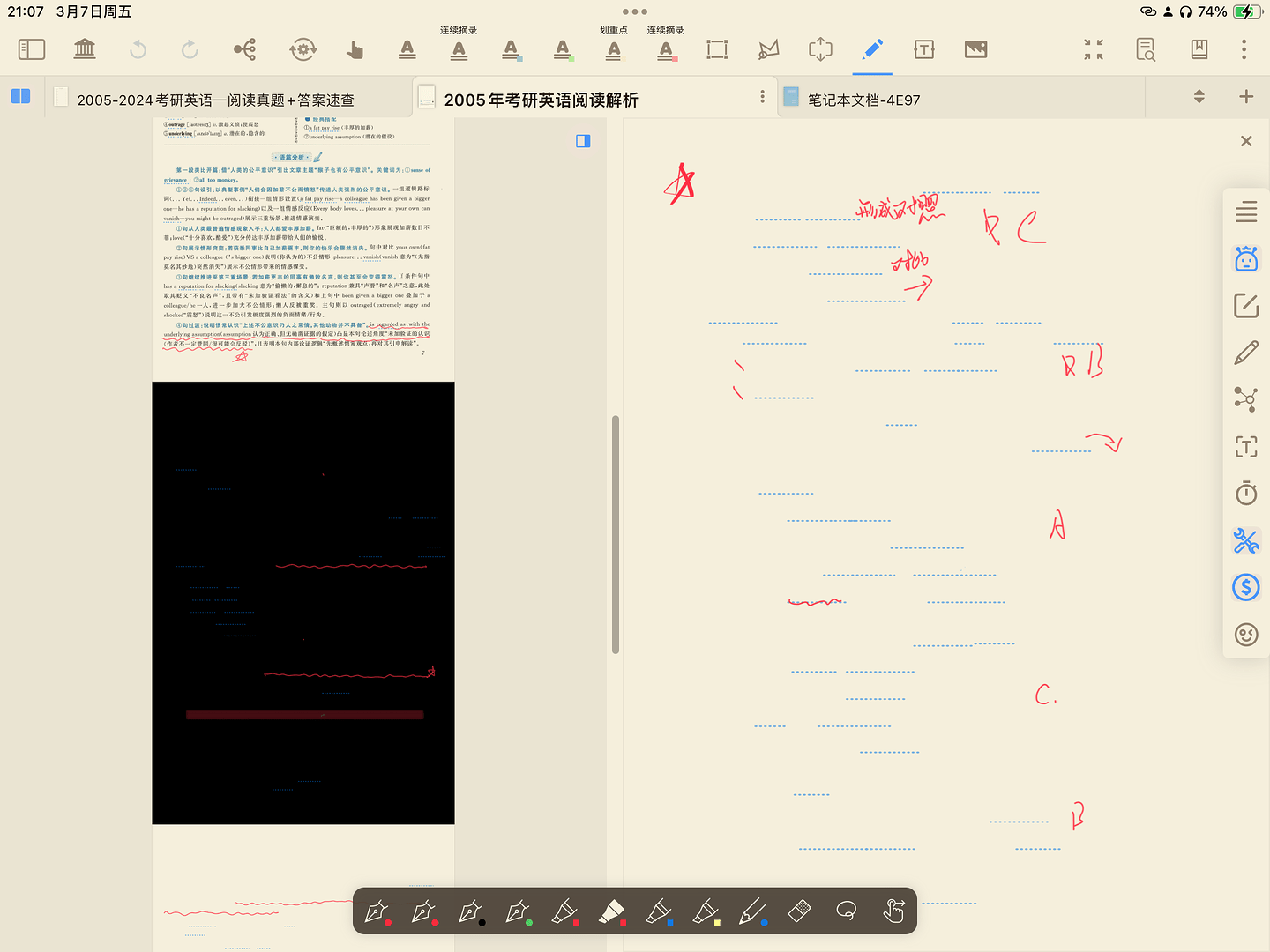
Task: Open the smiley face icon in the right sidebar
Action: click(x=1246, y=635)
